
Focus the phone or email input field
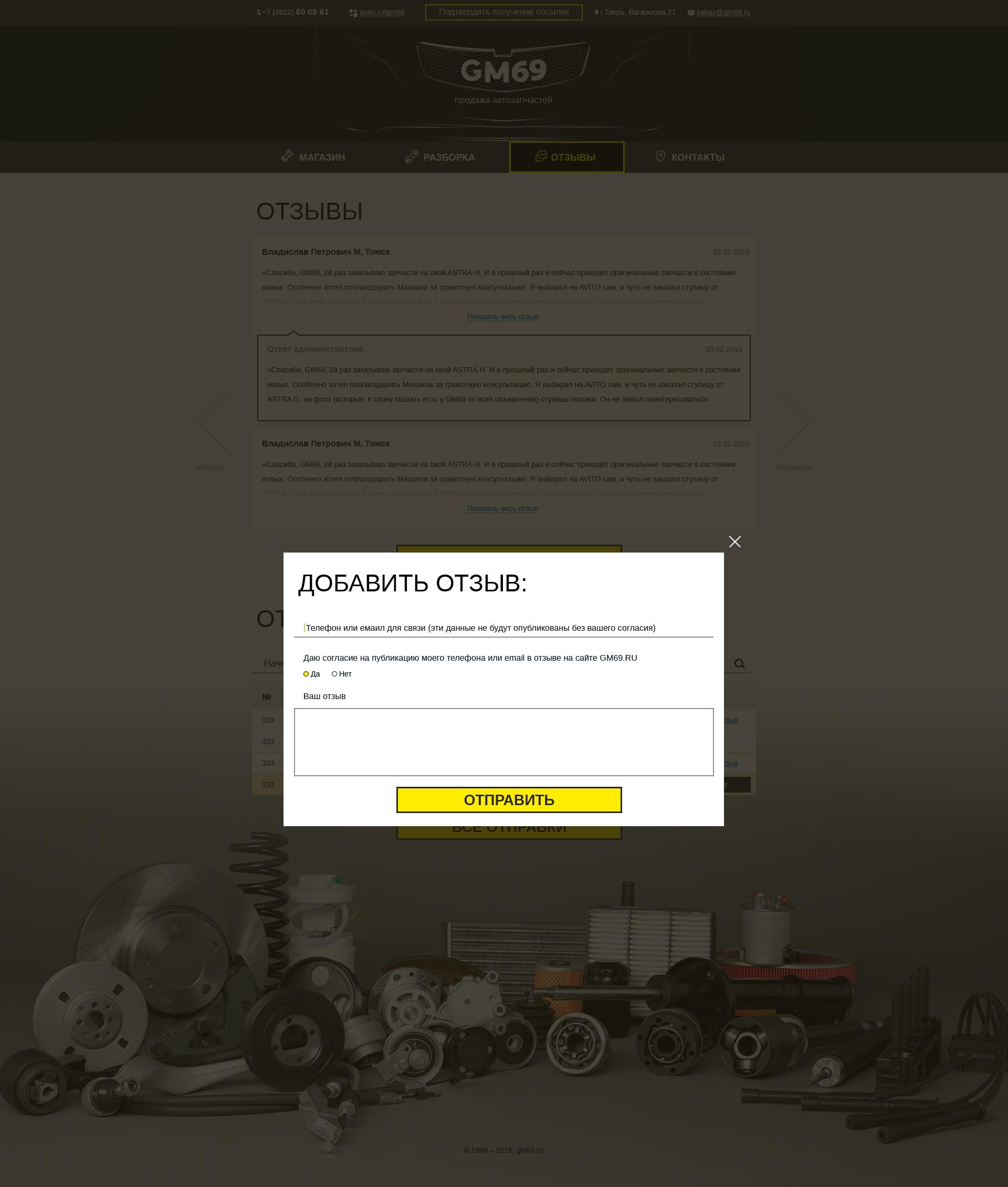coord(503,628)
